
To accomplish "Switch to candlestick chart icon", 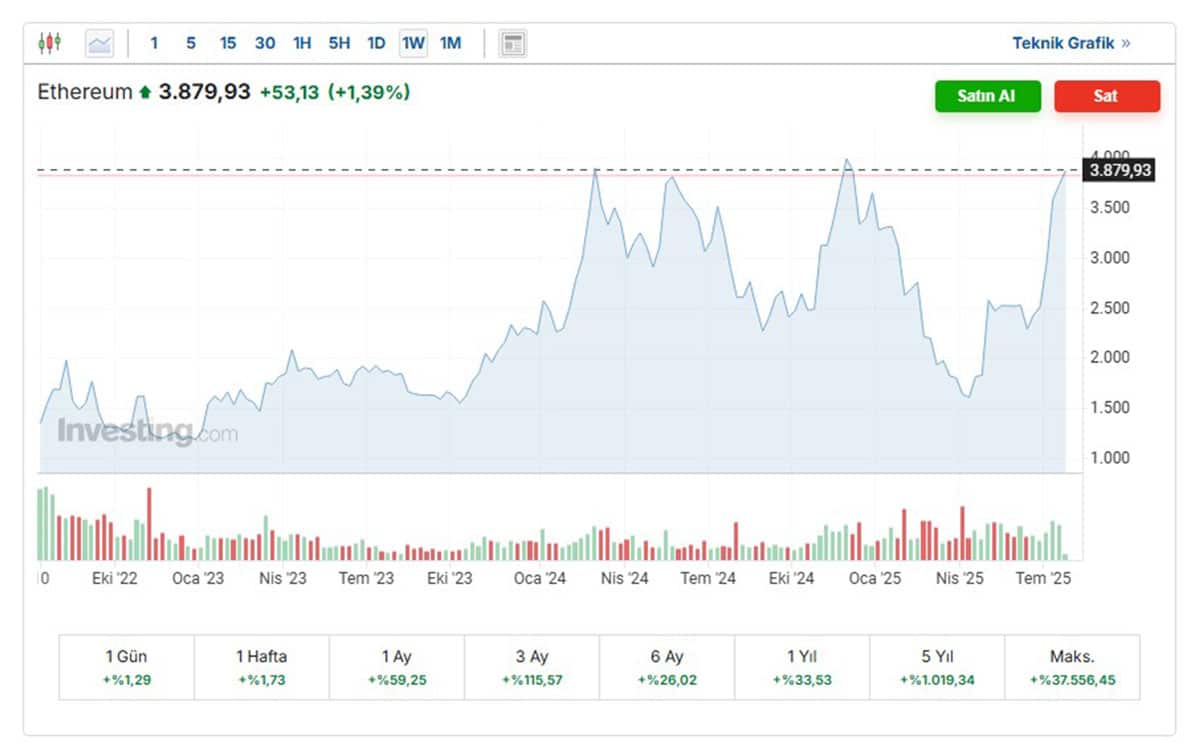I will 50,43.
